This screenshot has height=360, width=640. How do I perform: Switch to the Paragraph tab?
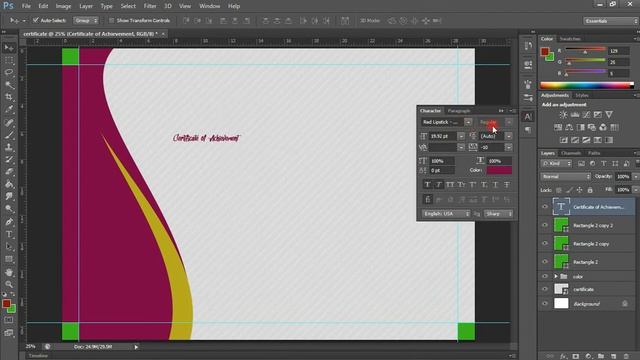[459, 111]
